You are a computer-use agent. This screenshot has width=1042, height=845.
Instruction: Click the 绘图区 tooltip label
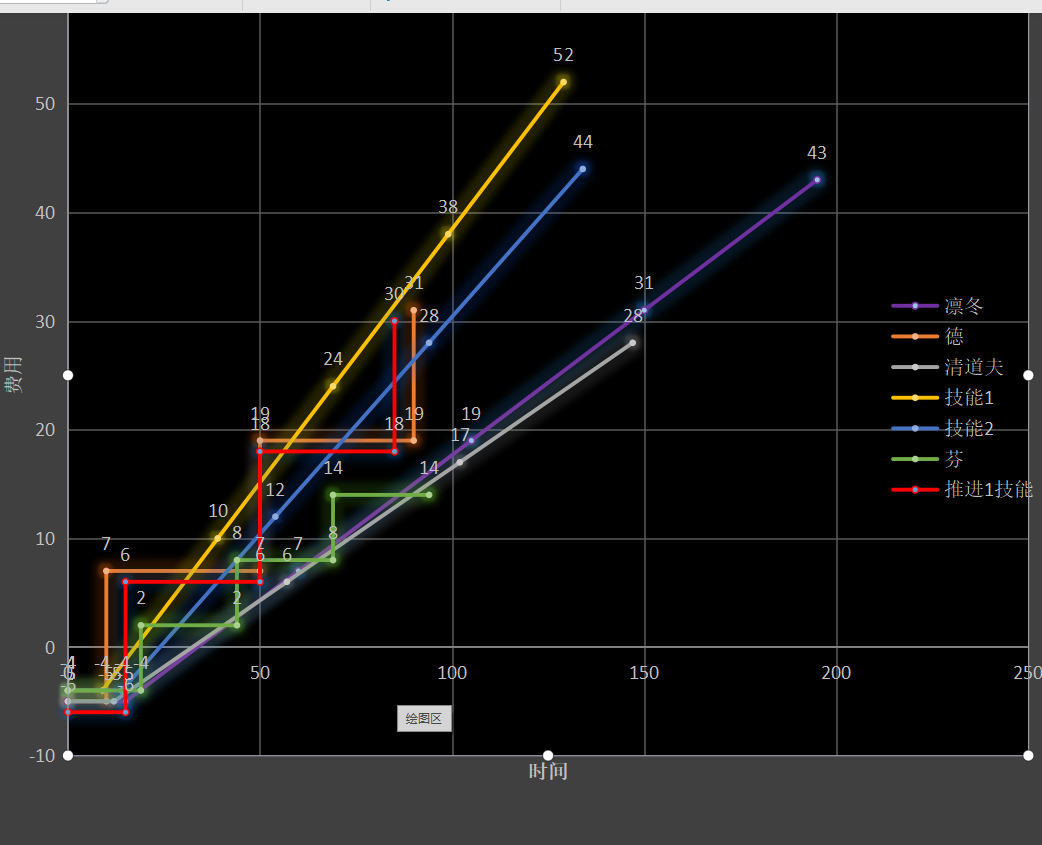click(x=424, y=718)
